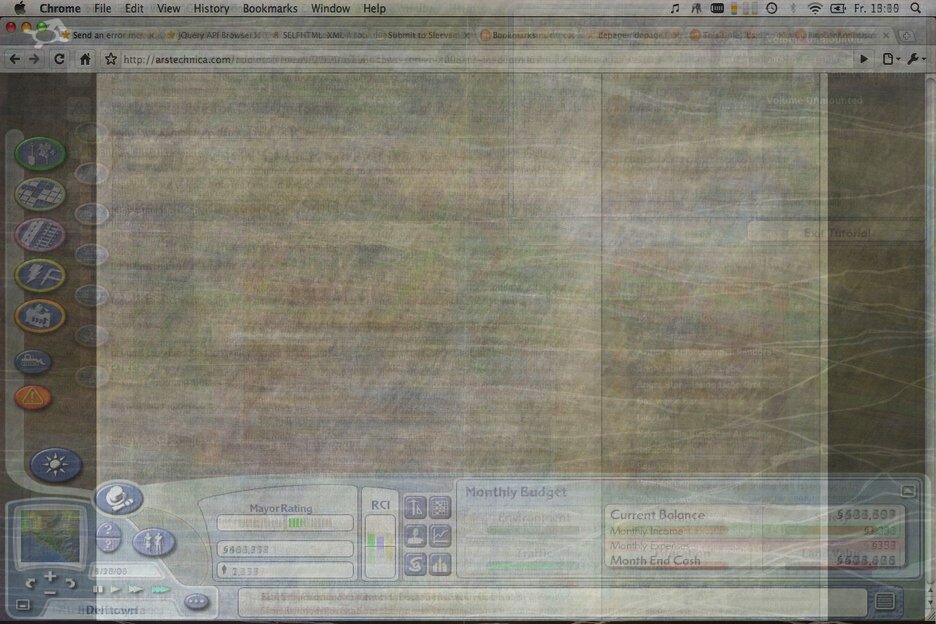Click the Monthly Income row

pyautogui.click(x=755, y=531)
